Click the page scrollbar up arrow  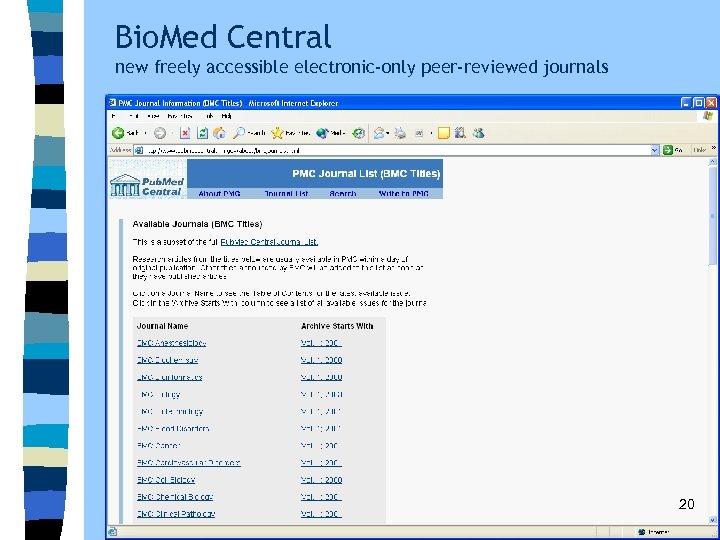[713, 162]
